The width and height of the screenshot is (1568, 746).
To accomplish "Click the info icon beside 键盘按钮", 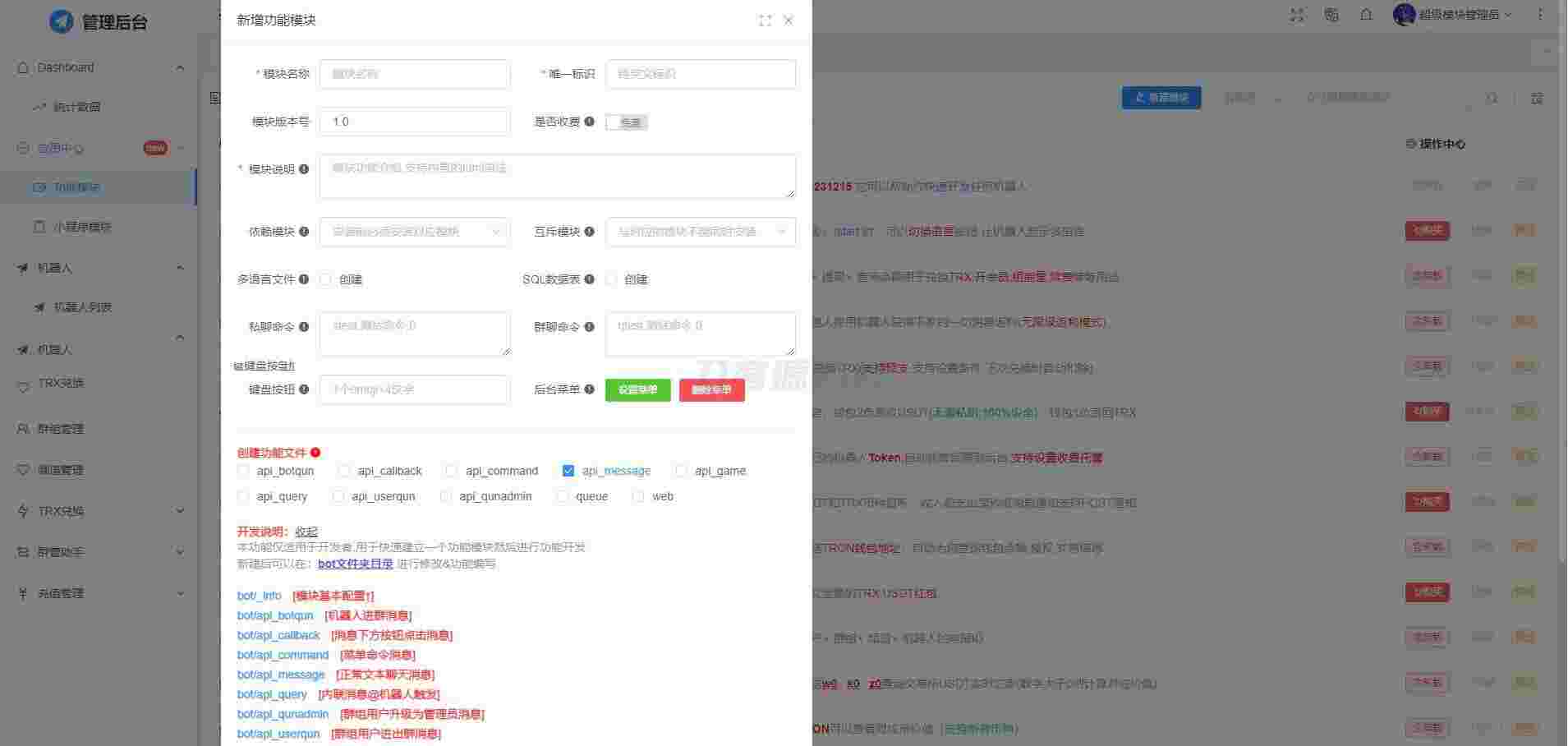I will [304, 389].
